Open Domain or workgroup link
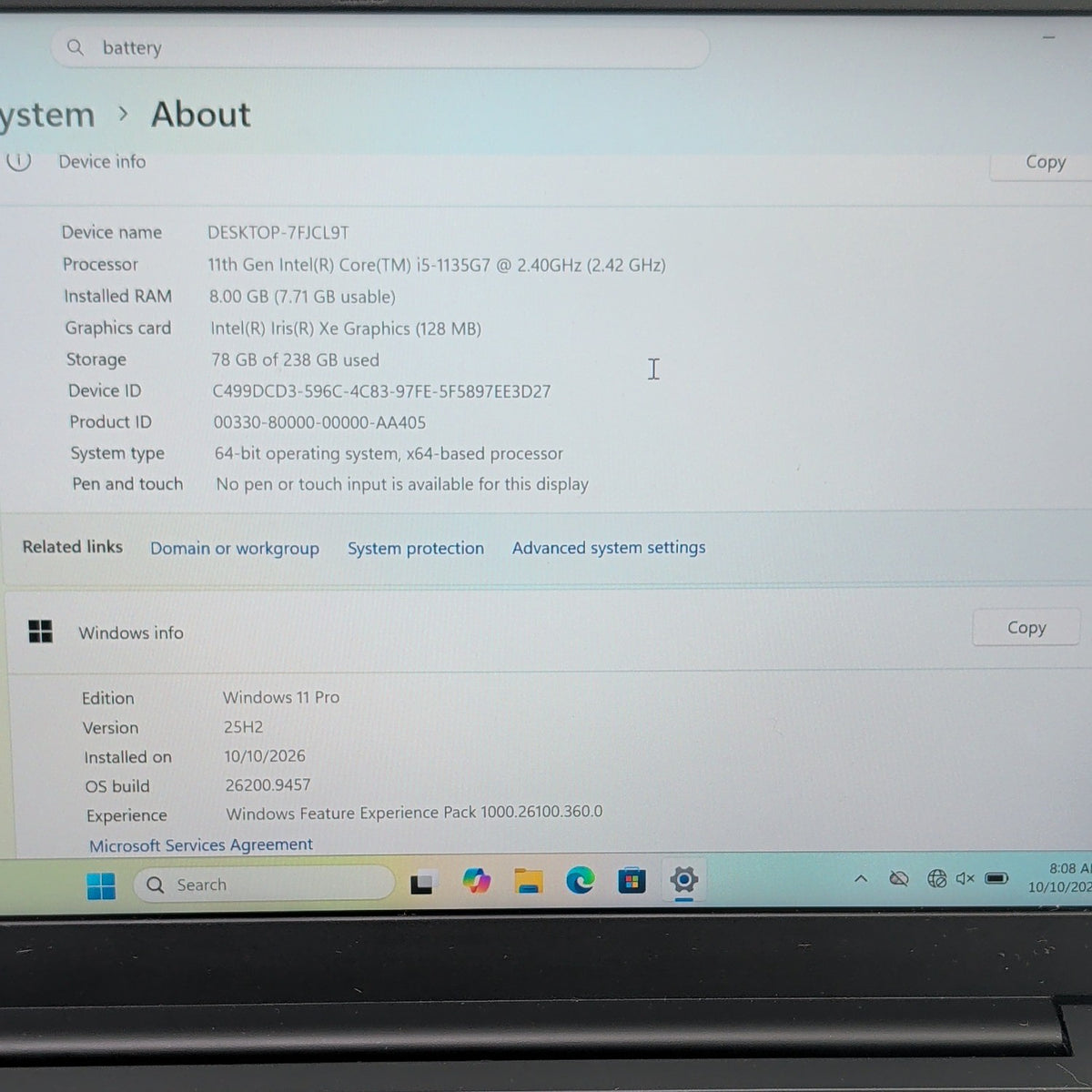This screenshot has width=1092, height=1092. (x=235, y=549)
